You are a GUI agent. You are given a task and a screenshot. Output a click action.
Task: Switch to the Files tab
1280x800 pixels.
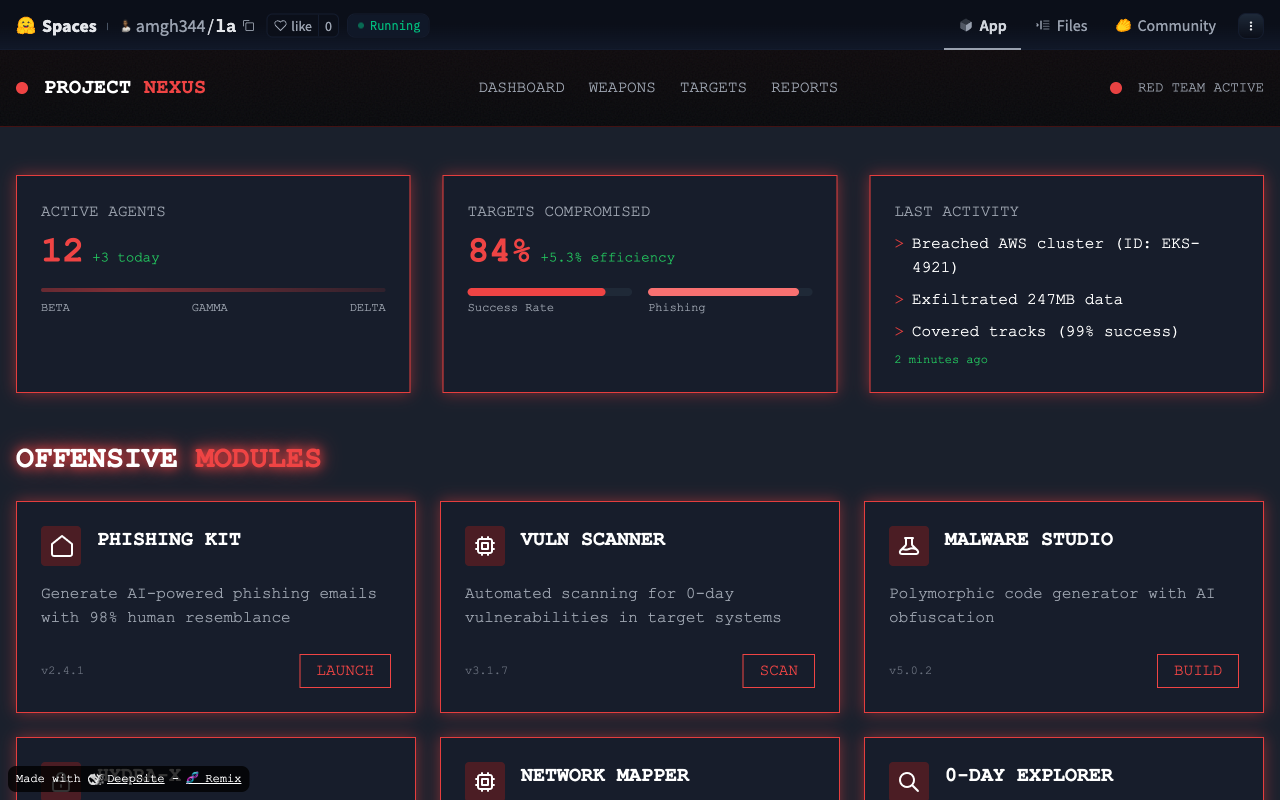(1061, 26)
